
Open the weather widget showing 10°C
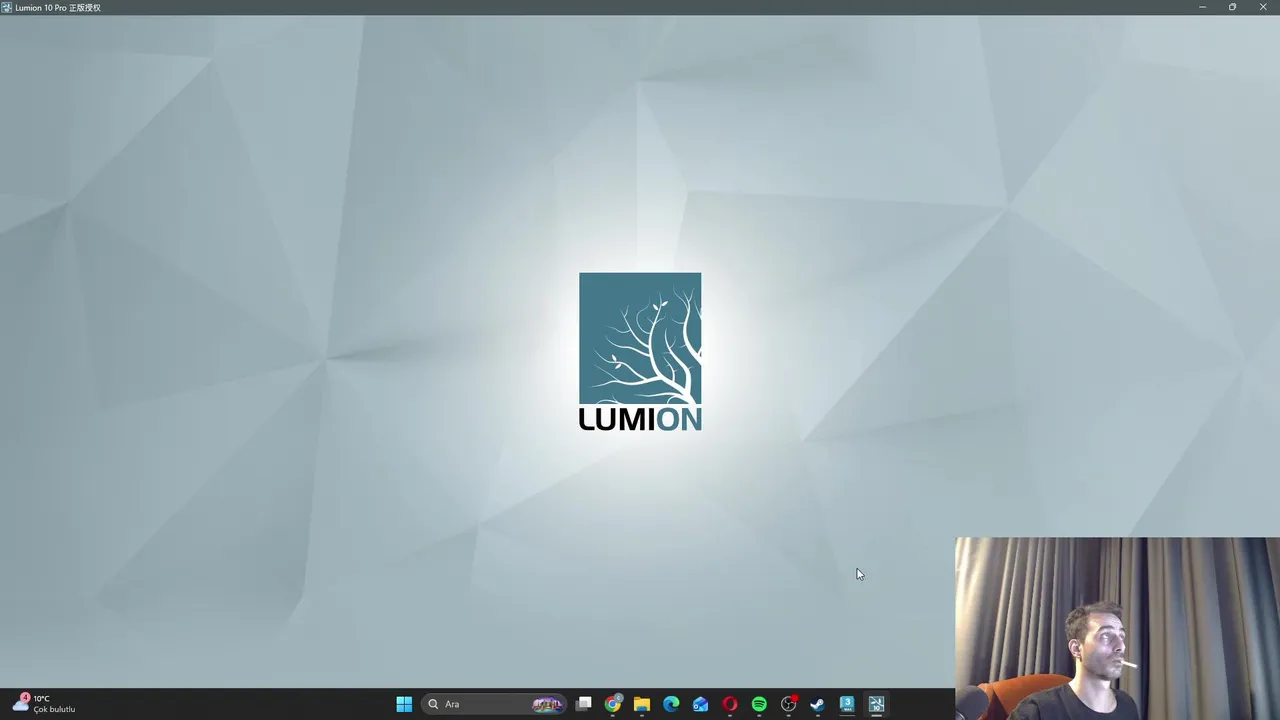[44, 704]
